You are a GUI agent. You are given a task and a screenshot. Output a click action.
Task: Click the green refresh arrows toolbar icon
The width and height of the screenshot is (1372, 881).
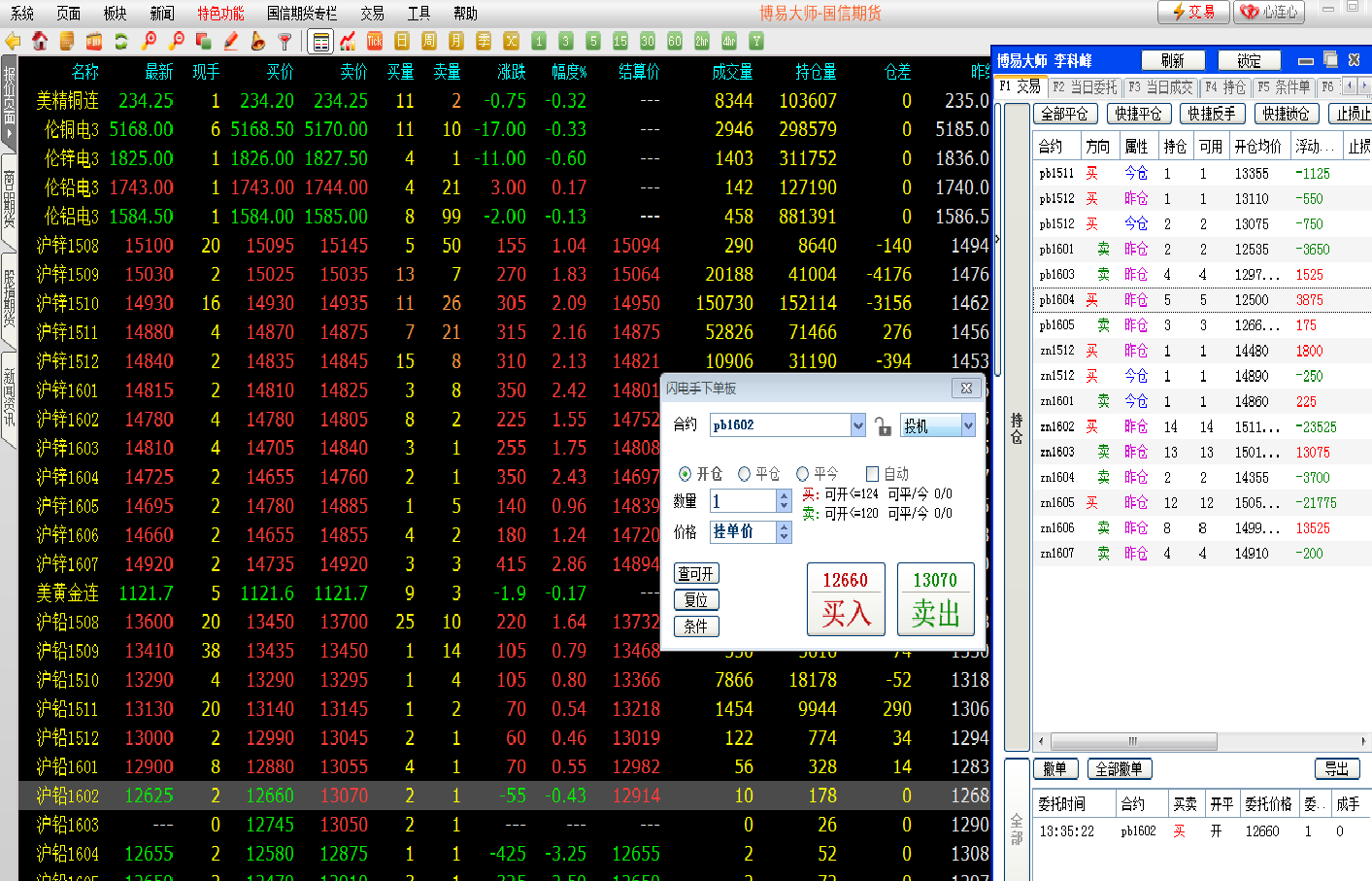click(x=121, y=41)
